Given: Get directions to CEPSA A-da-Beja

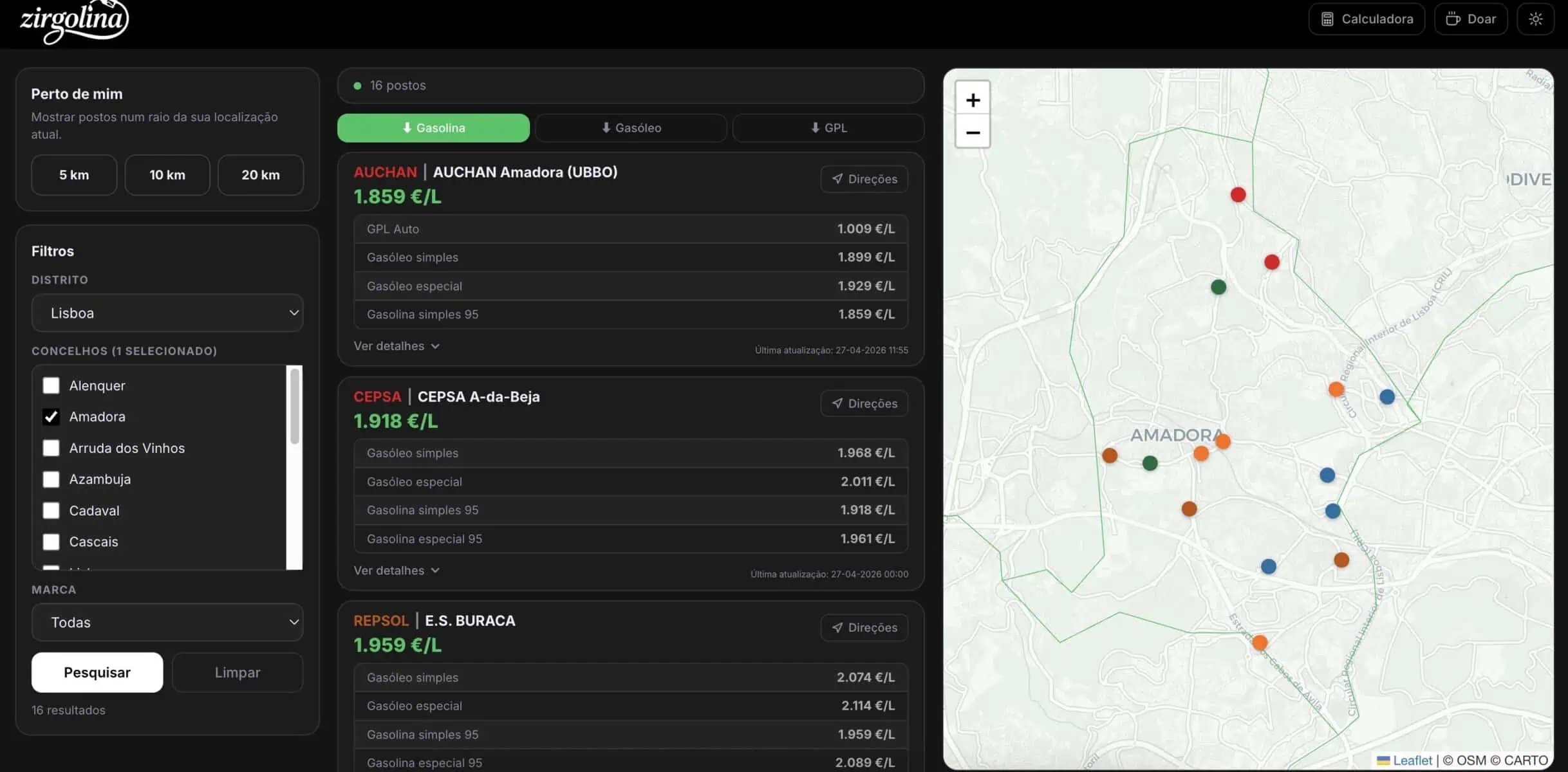Looking at the screenshot, I should click(864, 403).
